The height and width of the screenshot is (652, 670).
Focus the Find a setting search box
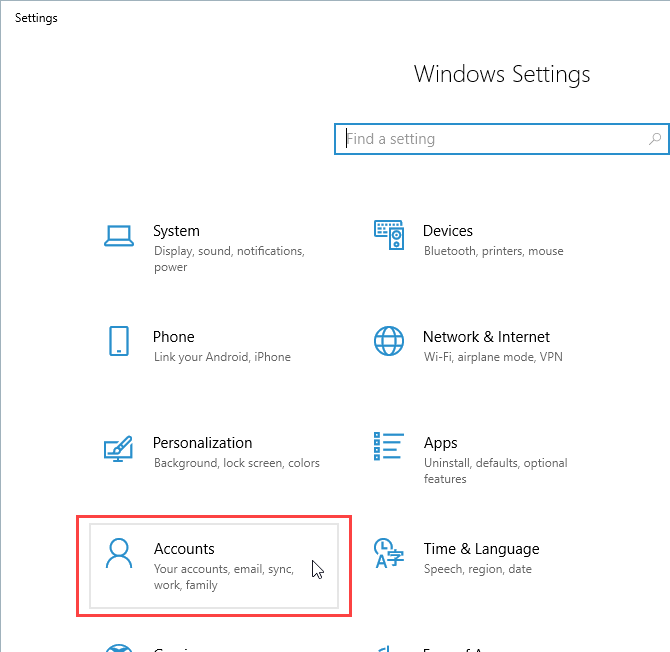tap(502, 139)
